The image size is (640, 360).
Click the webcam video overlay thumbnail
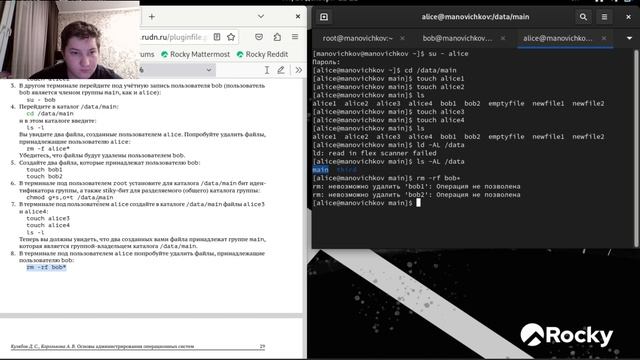pyautogui.click(x=70, y=39)
